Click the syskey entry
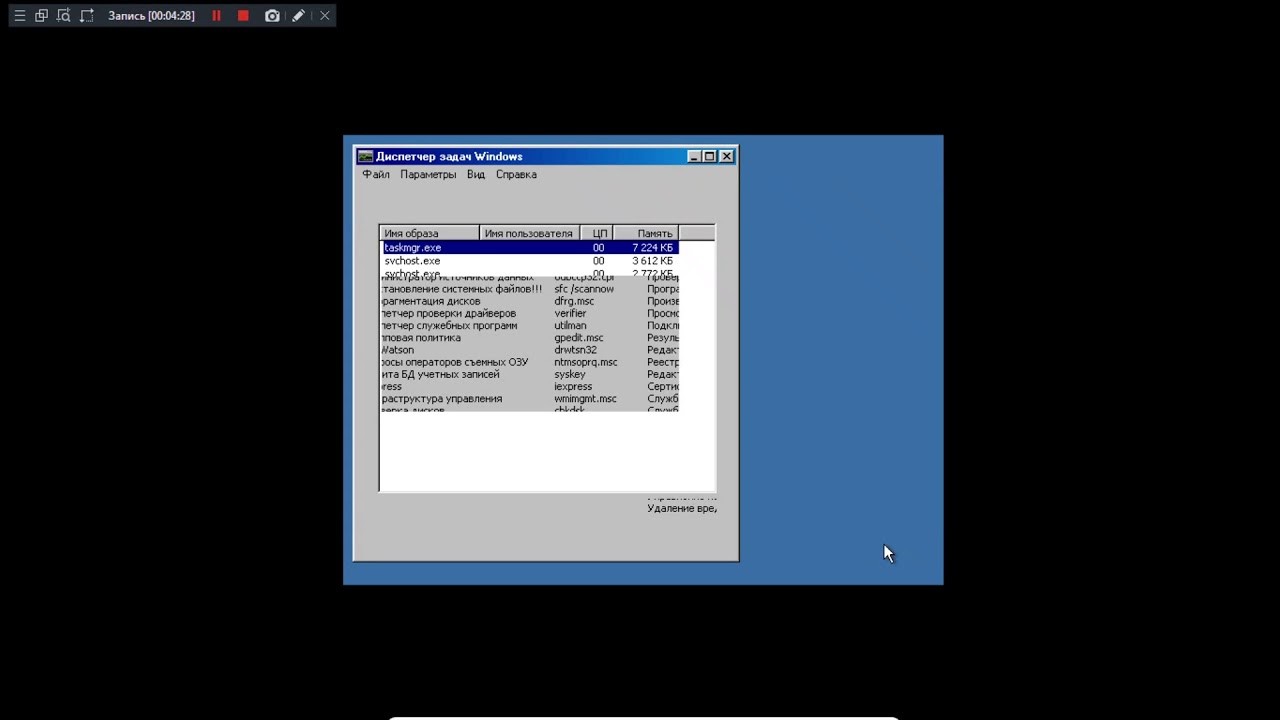This screenshot has width=1280, height=720. click(x=570, y=374)
